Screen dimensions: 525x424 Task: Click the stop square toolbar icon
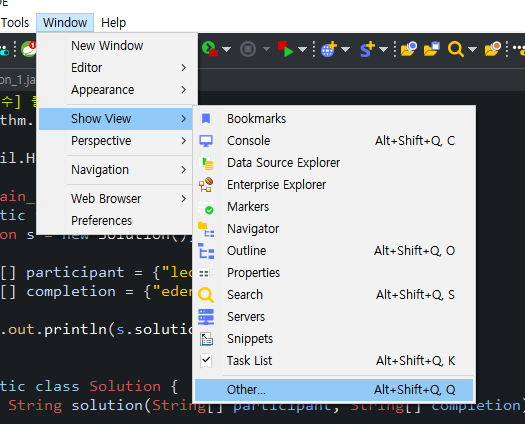pyautogui.click(x=248, y=49)
